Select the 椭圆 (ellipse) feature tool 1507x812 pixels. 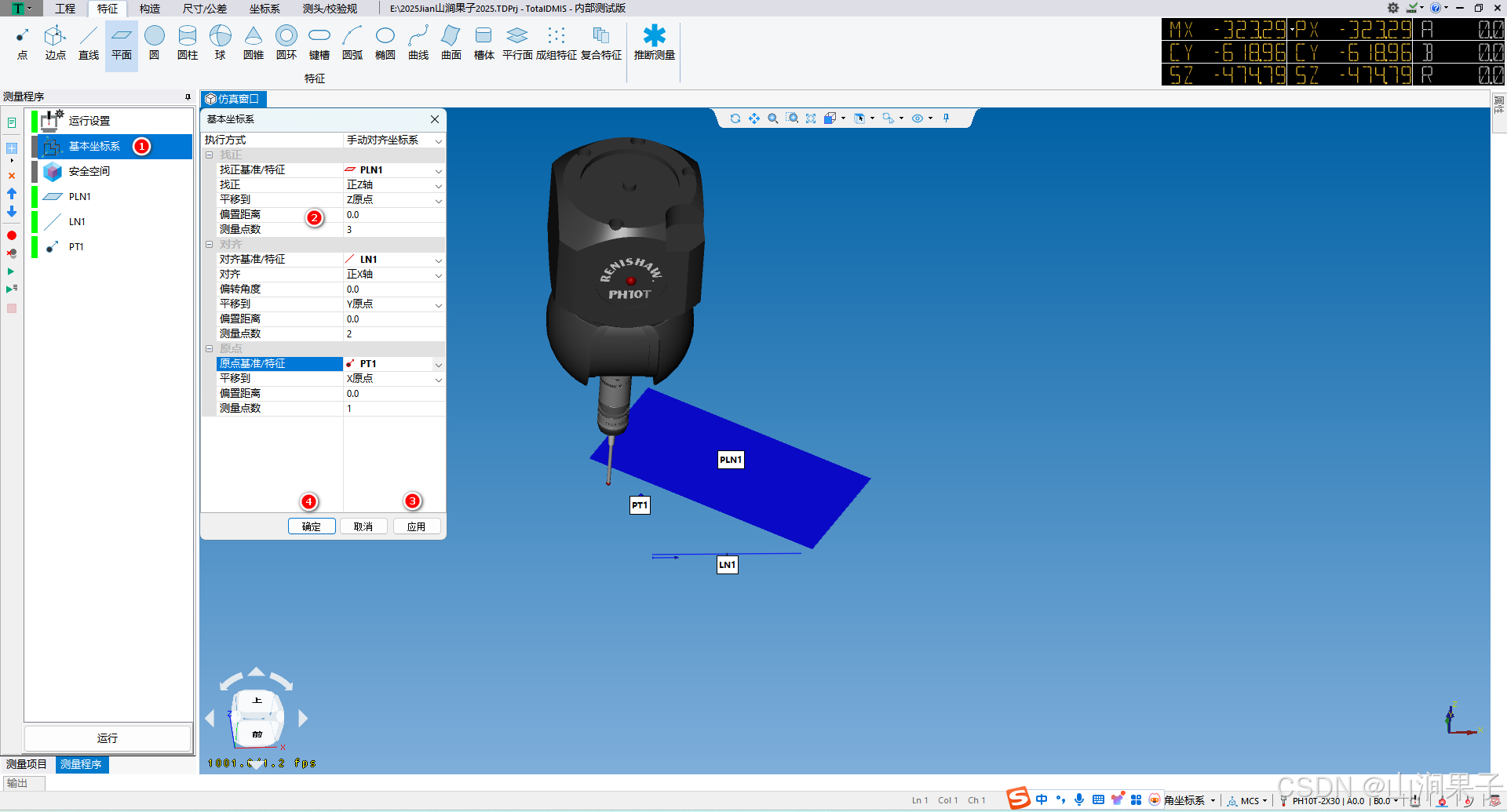(385, 44)
